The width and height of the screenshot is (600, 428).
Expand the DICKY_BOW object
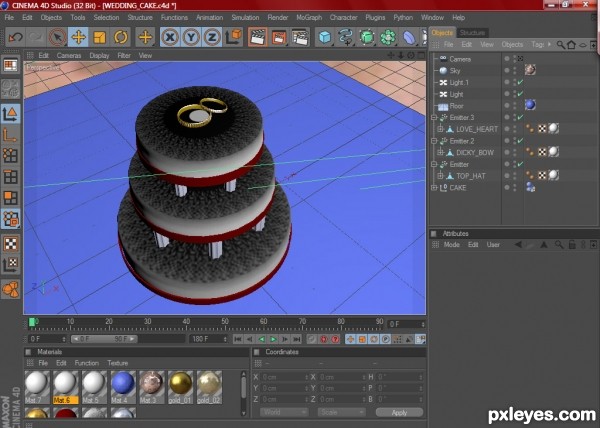(441, 153)
